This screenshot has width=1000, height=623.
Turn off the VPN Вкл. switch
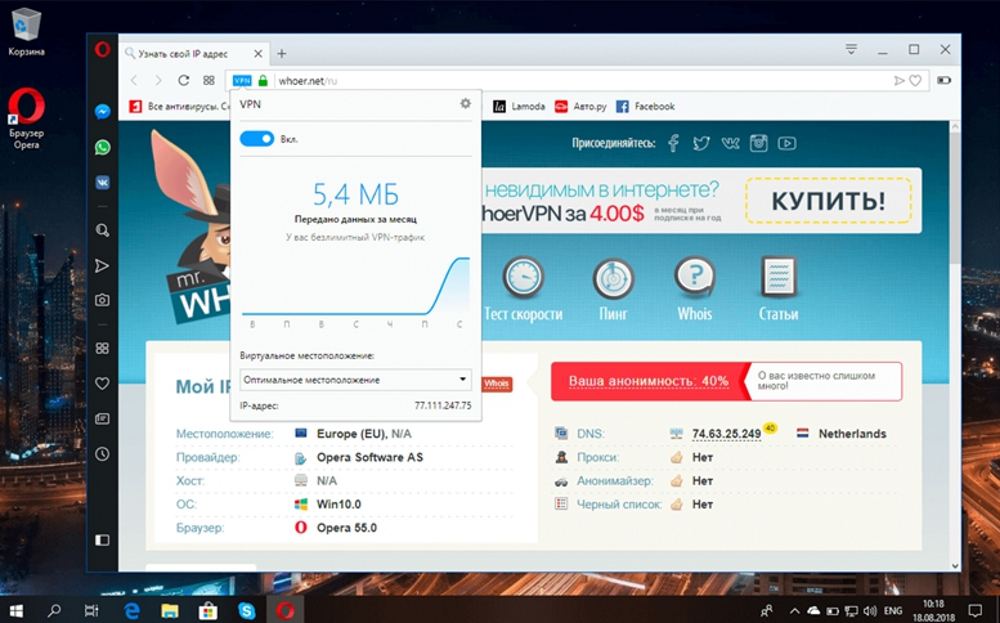click(x=256, y=139)
